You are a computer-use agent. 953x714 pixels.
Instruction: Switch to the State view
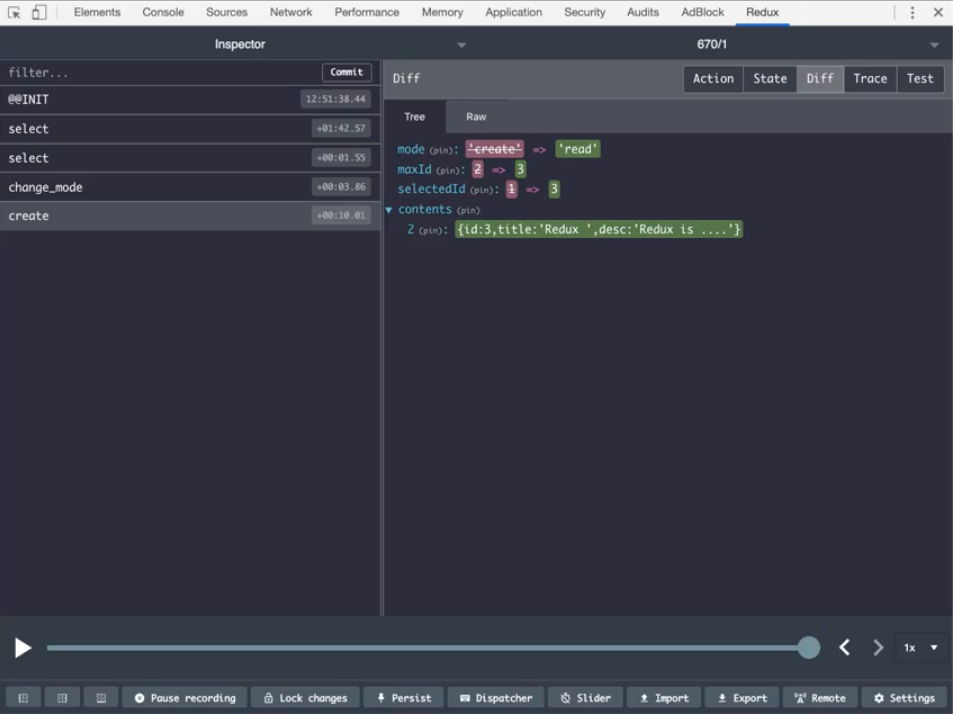tap(769, 78)
